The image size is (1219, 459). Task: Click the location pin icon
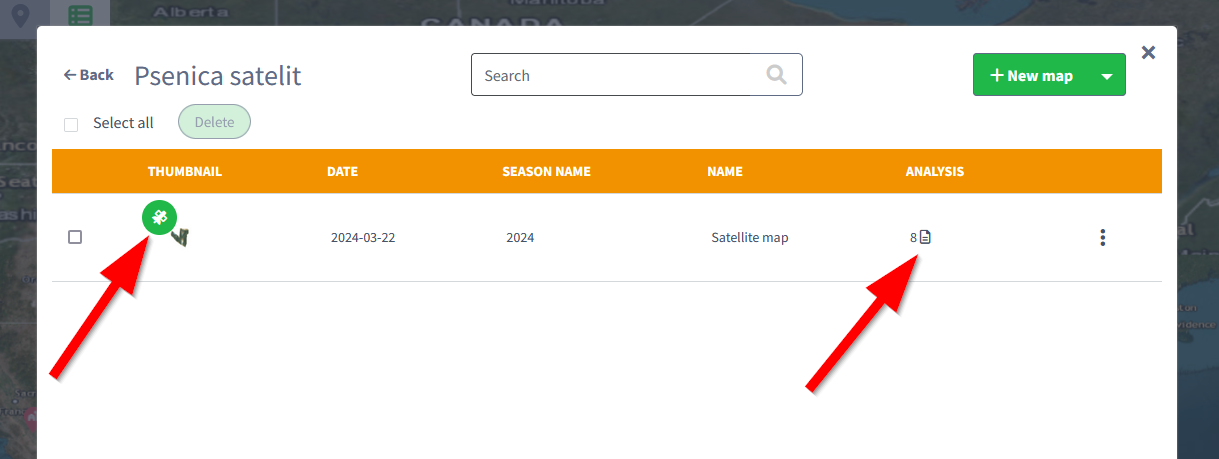click(19, 15)
